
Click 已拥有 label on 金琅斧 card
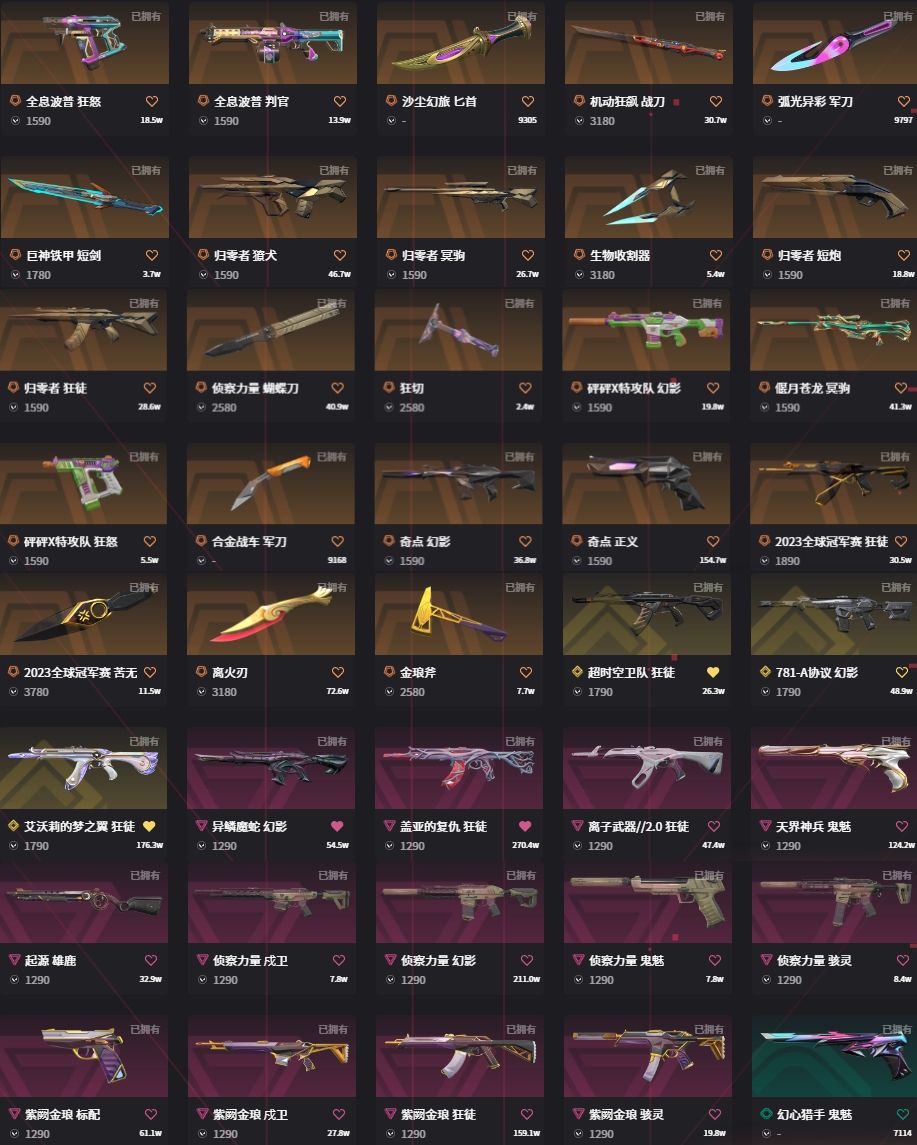pyautogui.click(x=519, y=587)
